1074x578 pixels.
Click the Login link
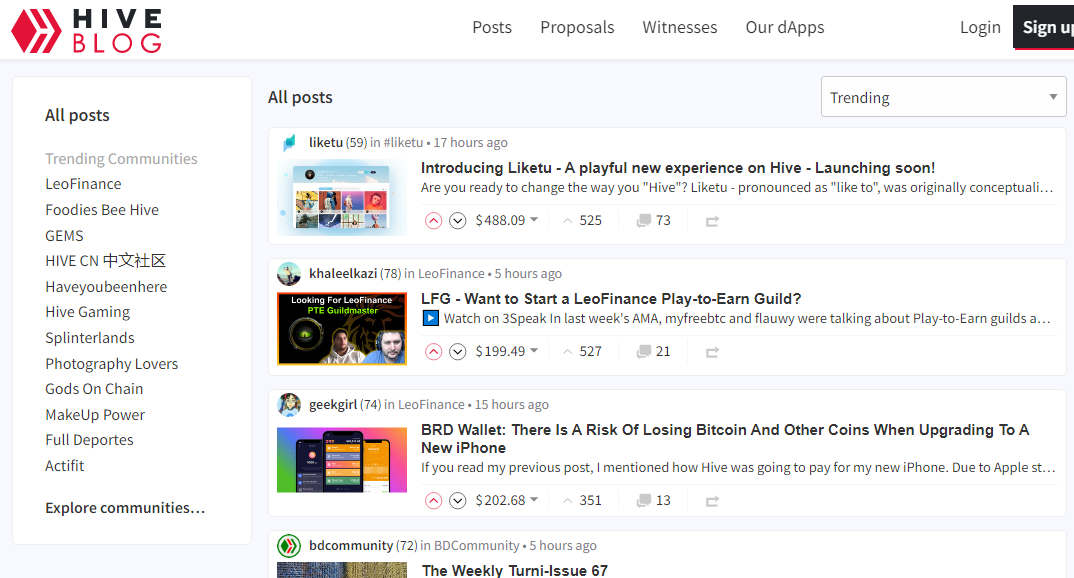[x=980, y=27]
